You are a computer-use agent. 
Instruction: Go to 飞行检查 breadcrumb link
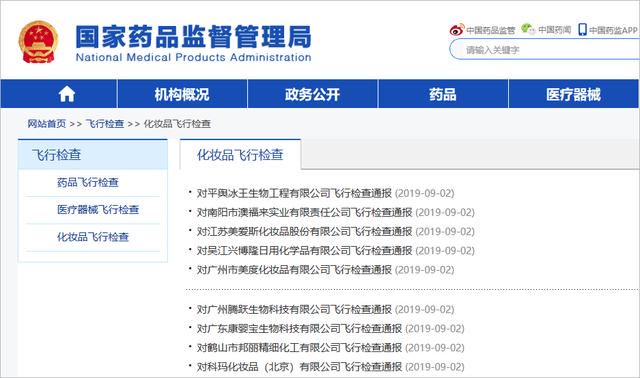point(104,124)
